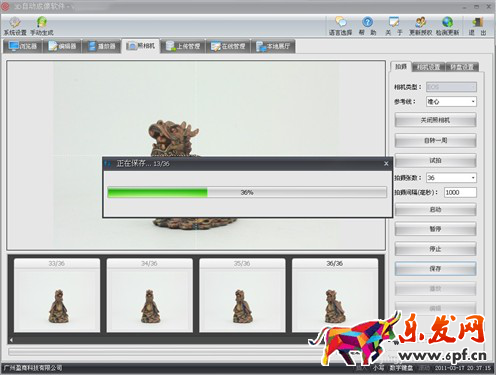The width and height of the screenshot is (497, 376).
Task: Select the 拍照 shooting panel tab
Action: point(401,67)
